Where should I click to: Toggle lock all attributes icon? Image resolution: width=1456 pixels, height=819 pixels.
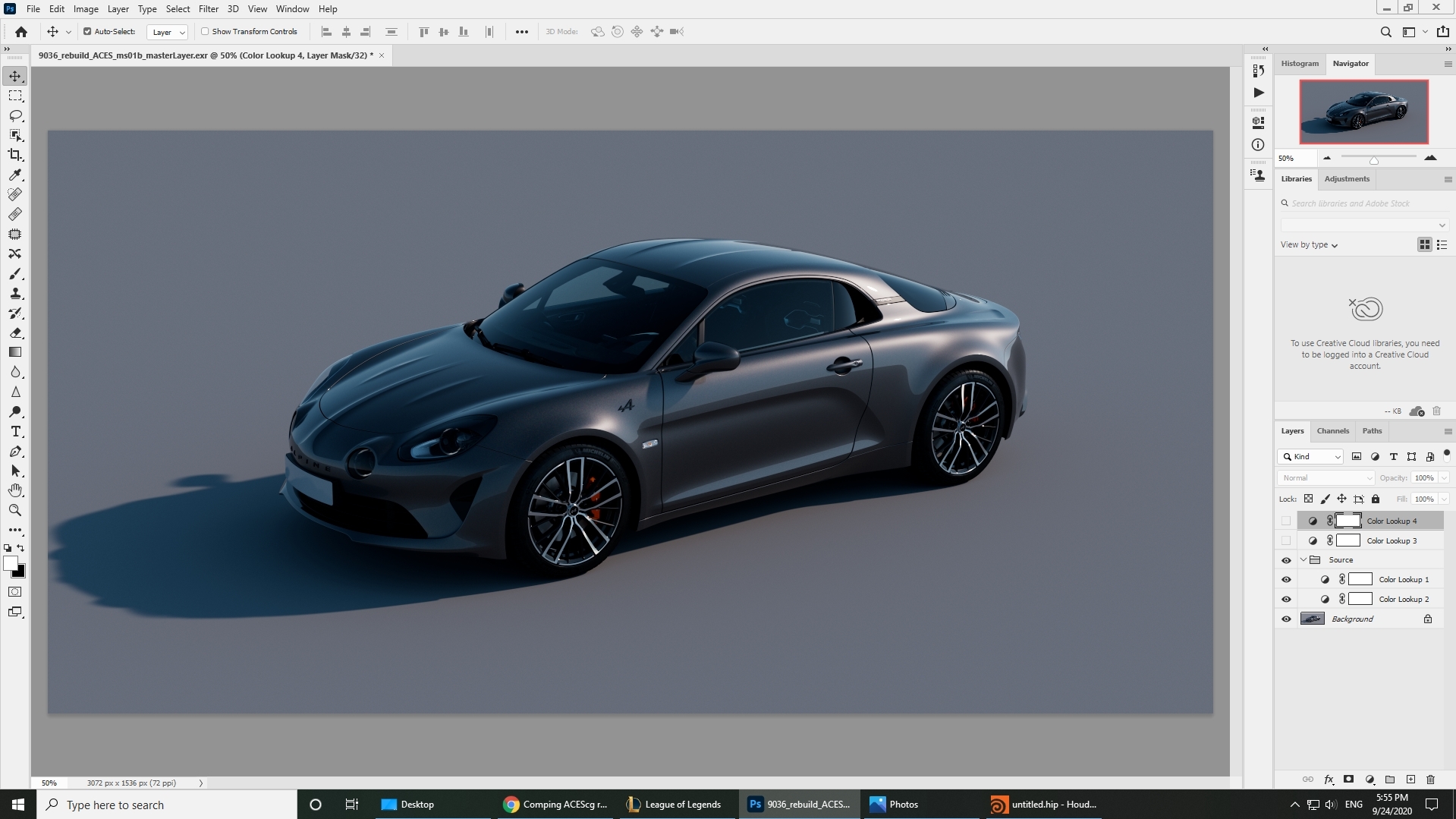(x=1376, y=499)
